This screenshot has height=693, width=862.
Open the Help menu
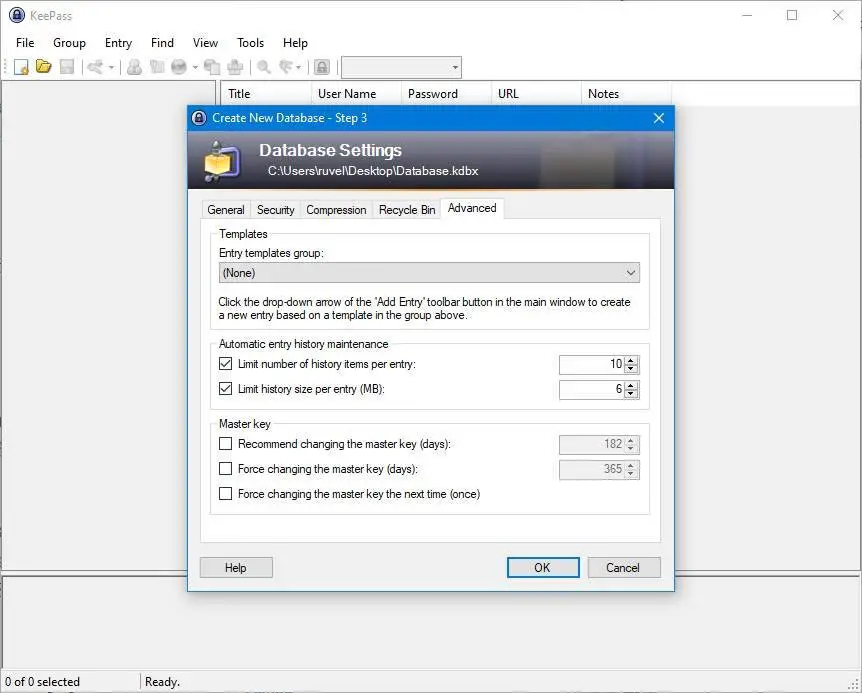click(295, 43)
